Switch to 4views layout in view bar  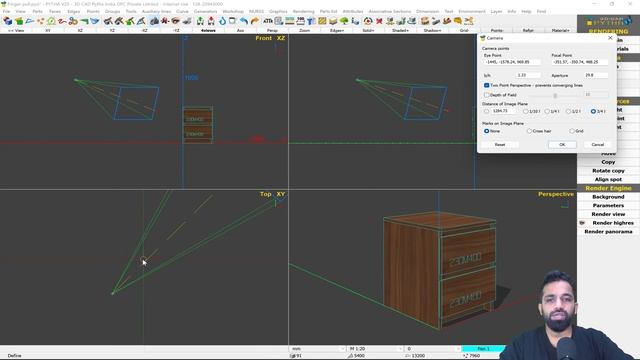point(208,31)
